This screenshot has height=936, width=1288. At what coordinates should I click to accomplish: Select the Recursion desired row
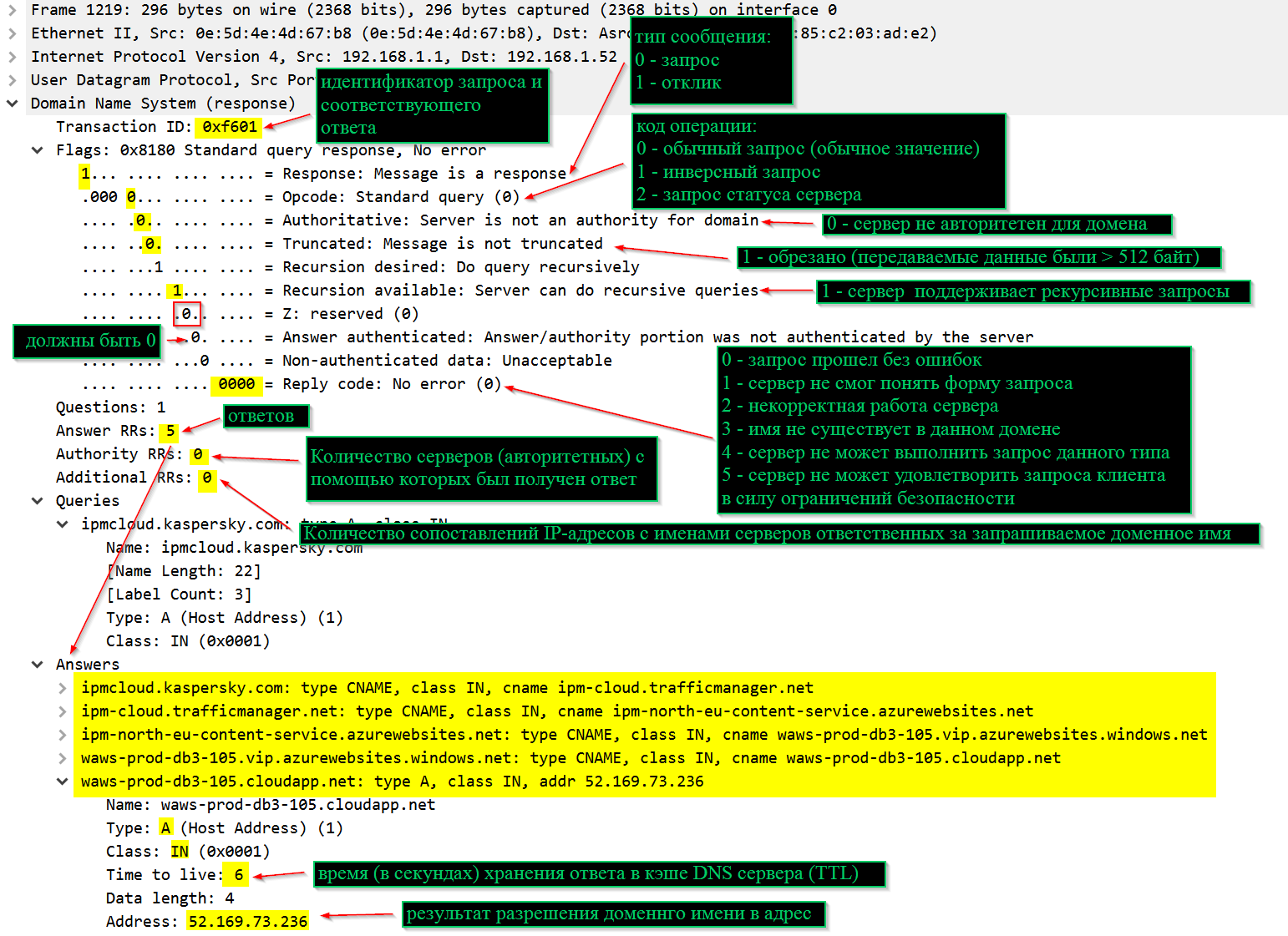click(x=361, y=267)
